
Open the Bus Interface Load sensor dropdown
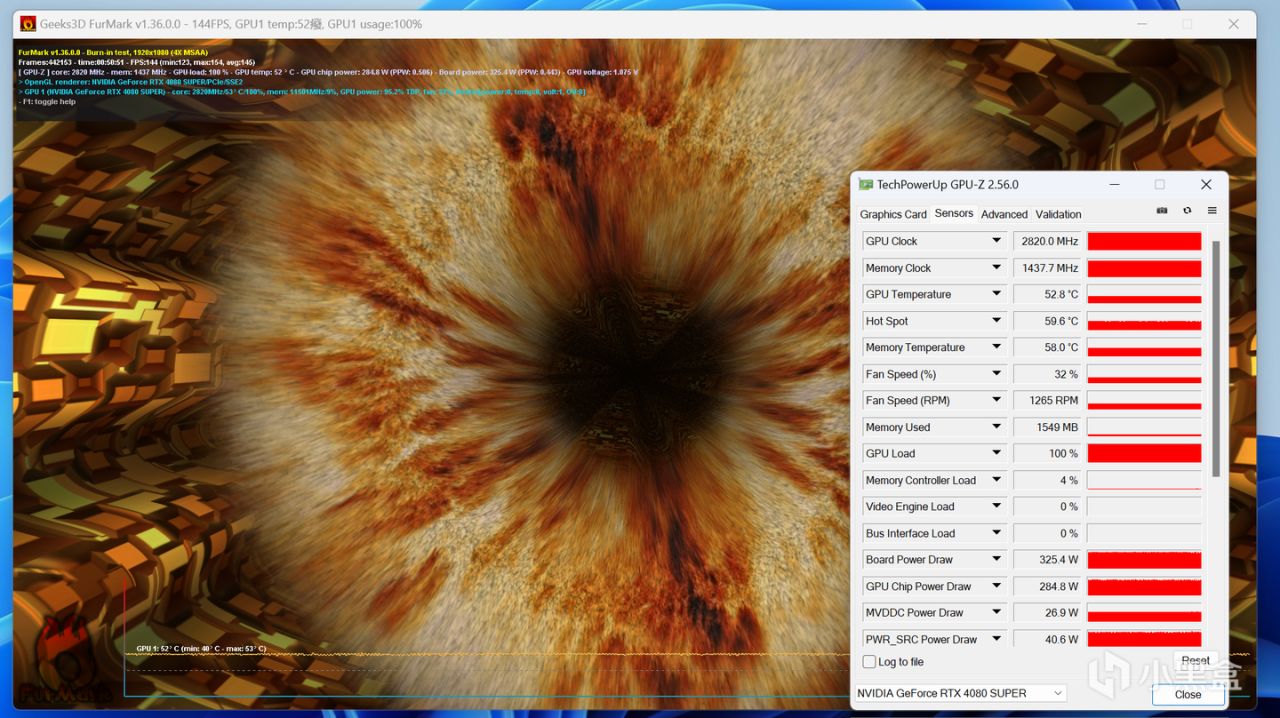[x=996, y=533]
